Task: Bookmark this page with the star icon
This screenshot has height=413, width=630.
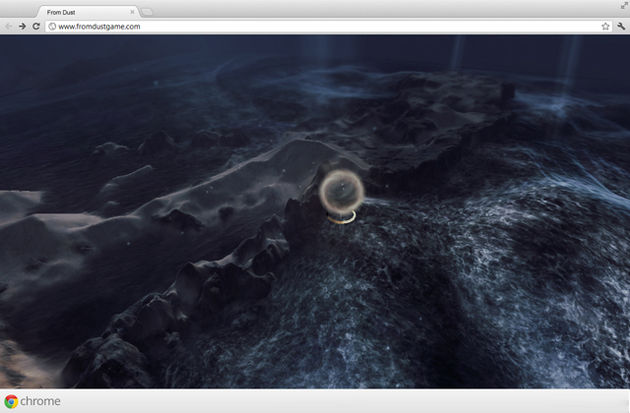Action: [x=605, y=26]
